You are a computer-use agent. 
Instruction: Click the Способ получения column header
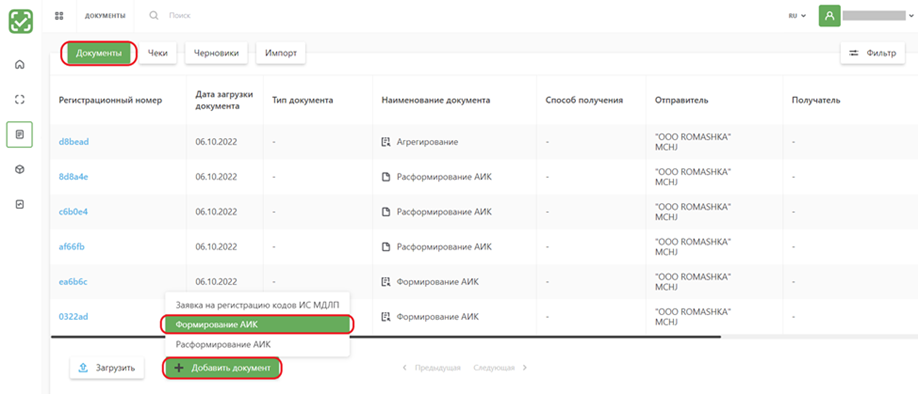(x=584, y=100)
